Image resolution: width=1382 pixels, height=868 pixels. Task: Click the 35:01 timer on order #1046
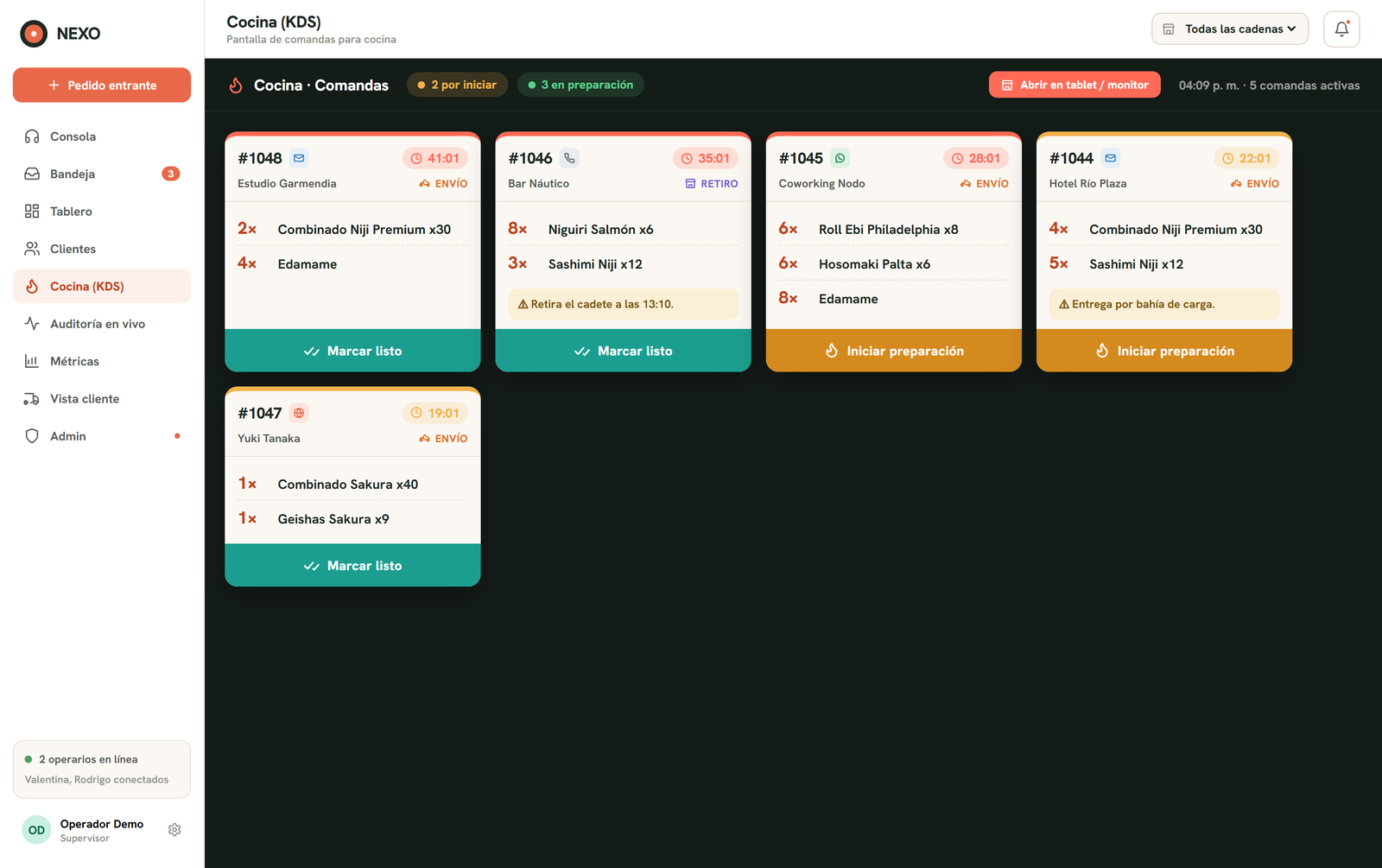705,158
